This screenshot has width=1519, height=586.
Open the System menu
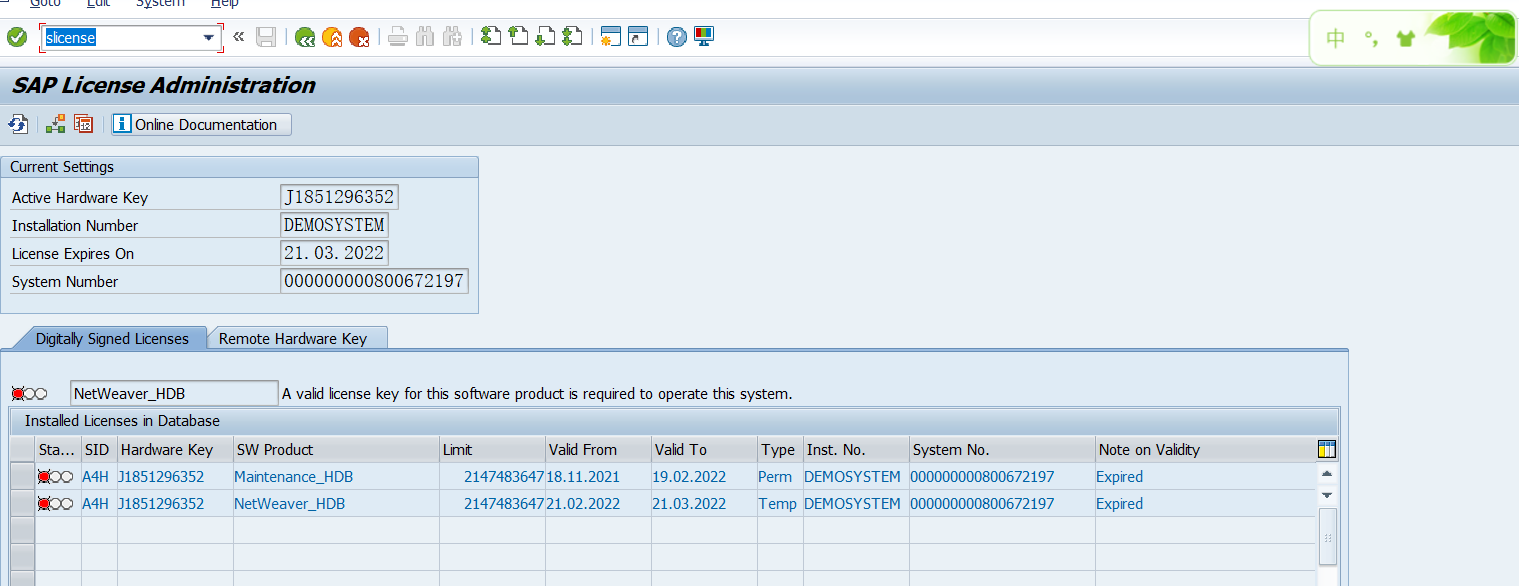tap(160, 3)
